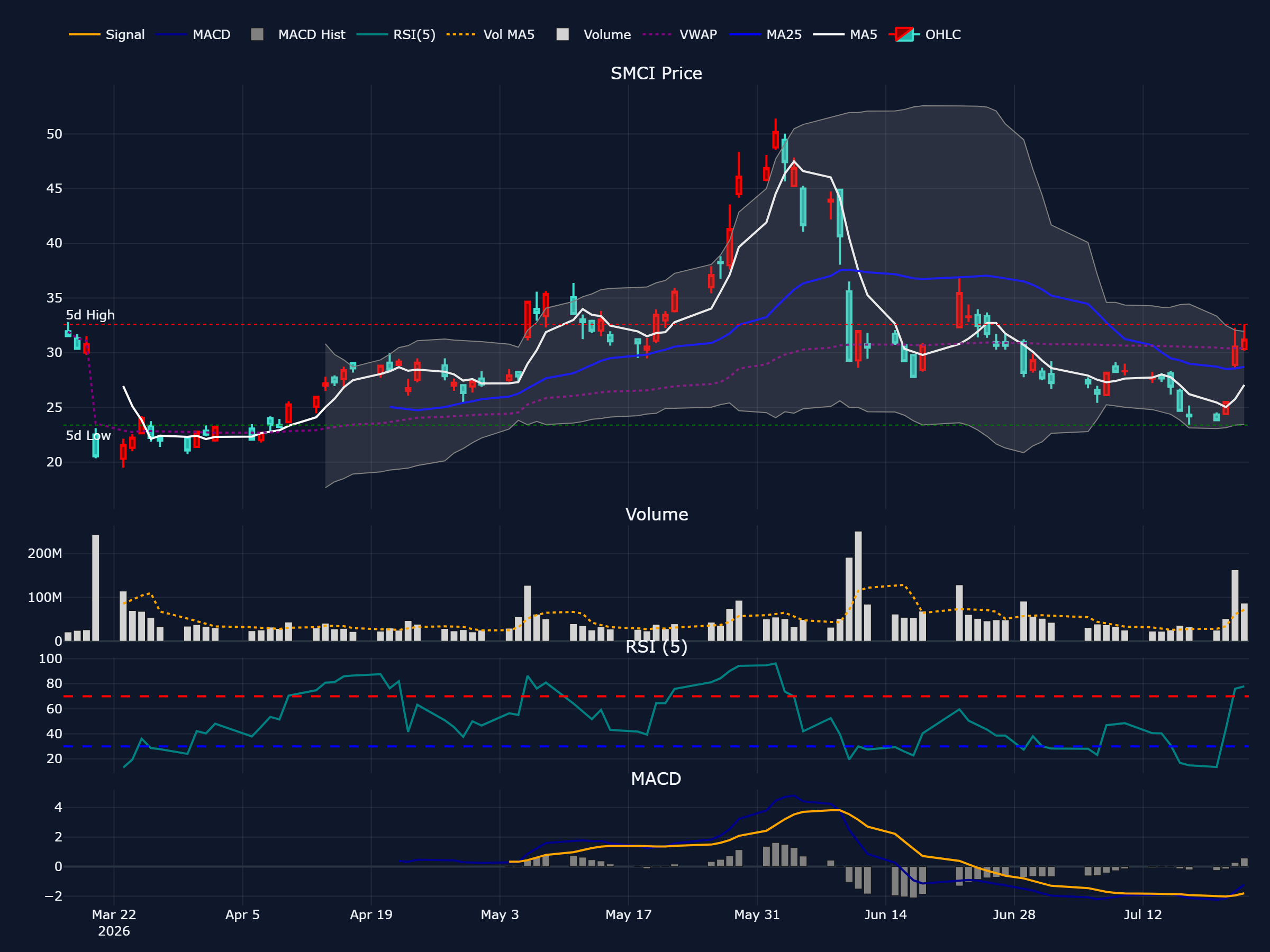Image resolution: width=1270 pixels, height=952 pixels.
Task: Click the 50 price axis label
Action: (x=54, y=134)
